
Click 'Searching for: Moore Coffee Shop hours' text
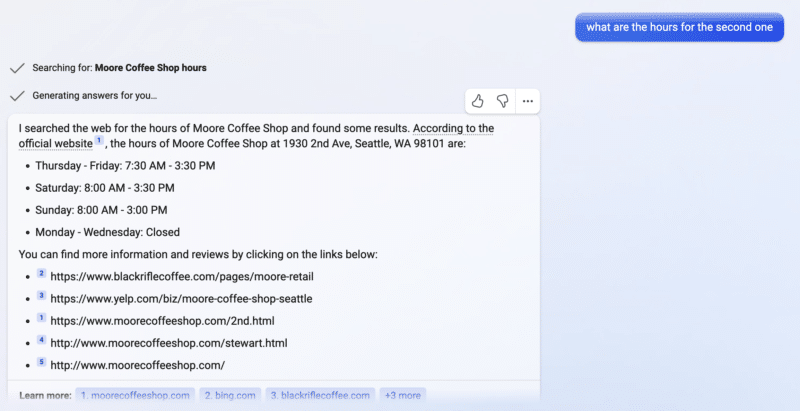tap(119, 68)
